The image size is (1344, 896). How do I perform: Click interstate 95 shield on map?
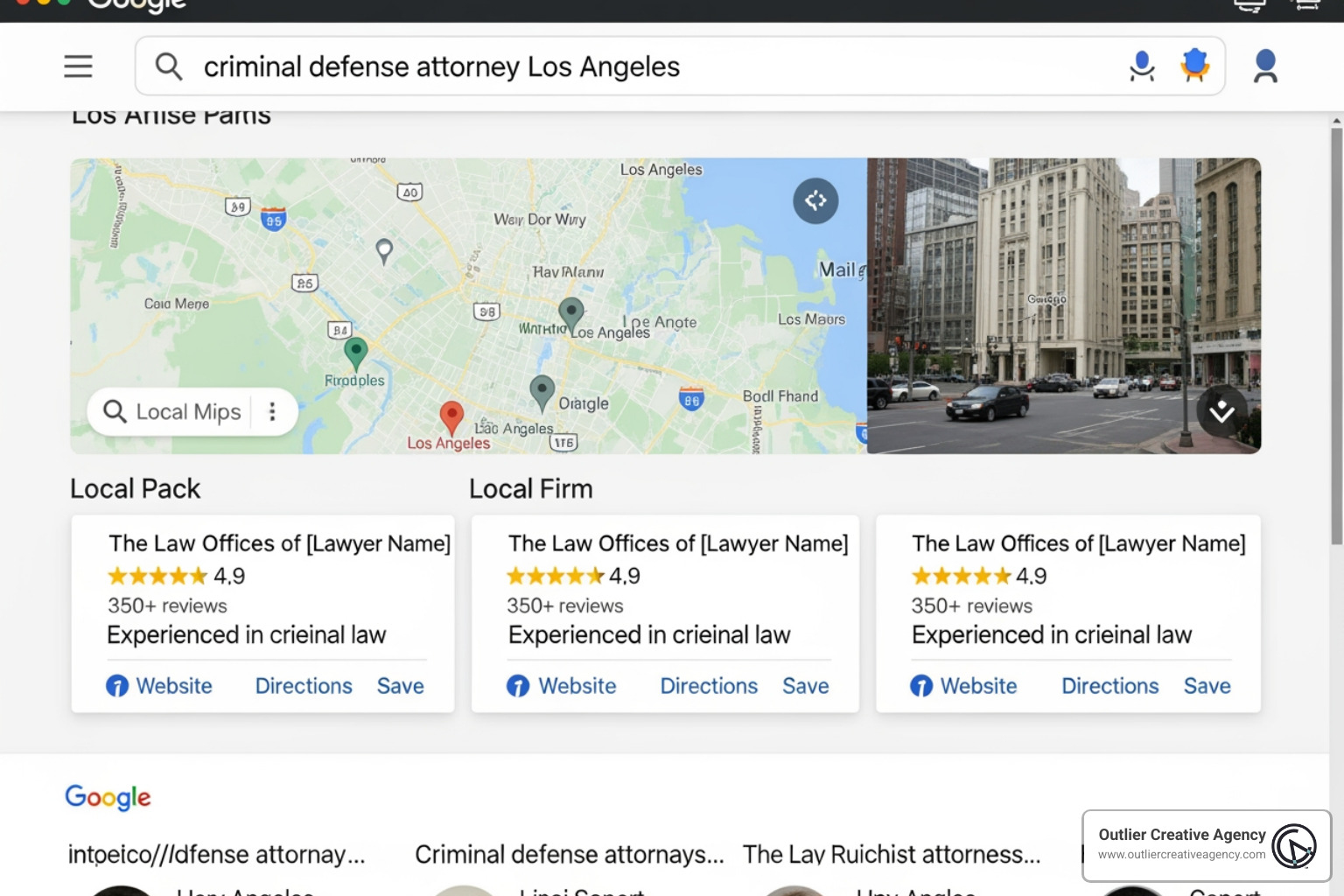pos(274,219)
